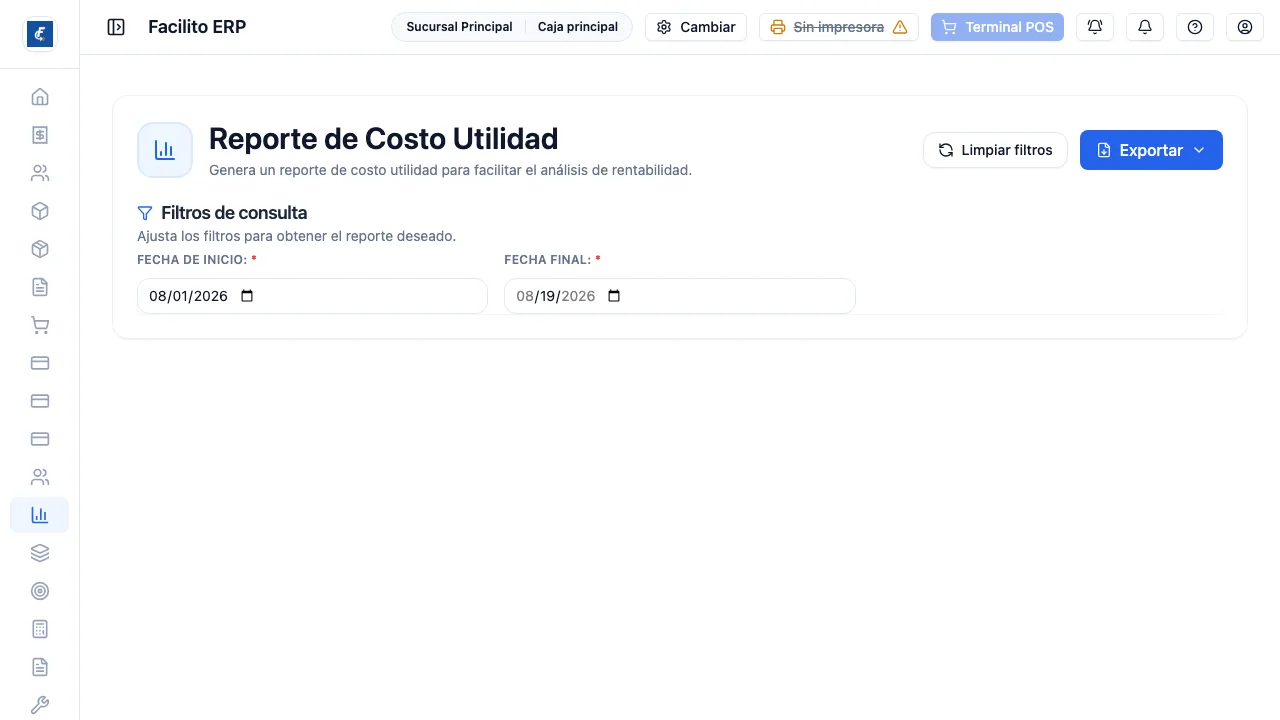
Task: Click the ringing alert bell icon
Action: pos(1095,27)
